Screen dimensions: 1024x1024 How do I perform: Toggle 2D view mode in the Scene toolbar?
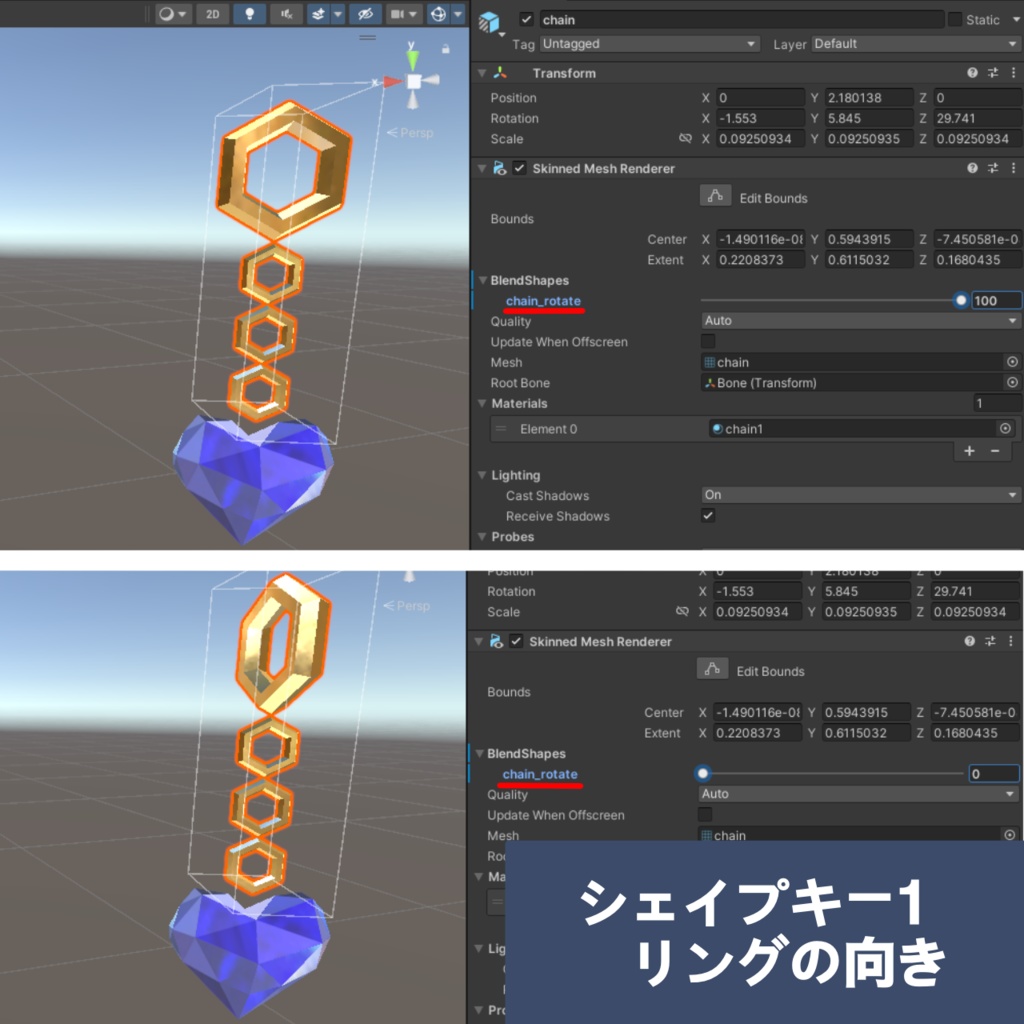click(214, 14)
